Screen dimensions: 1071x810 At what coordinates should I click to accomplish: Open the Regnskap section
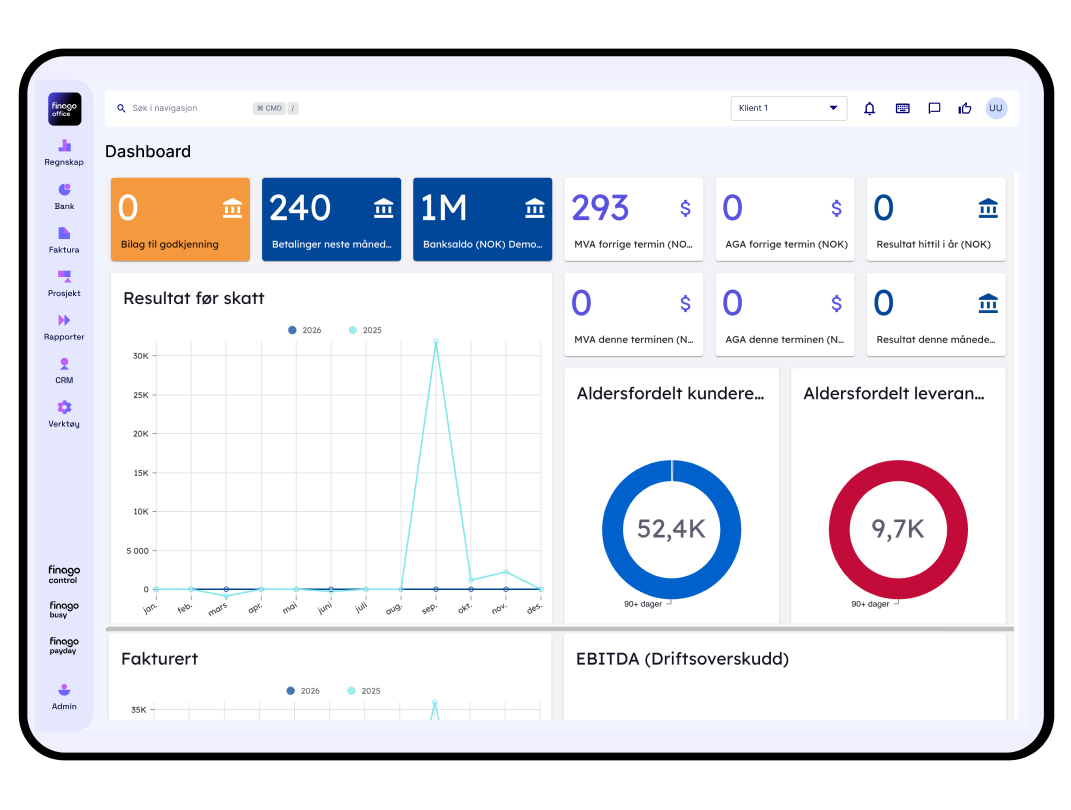tap(63, 151)
